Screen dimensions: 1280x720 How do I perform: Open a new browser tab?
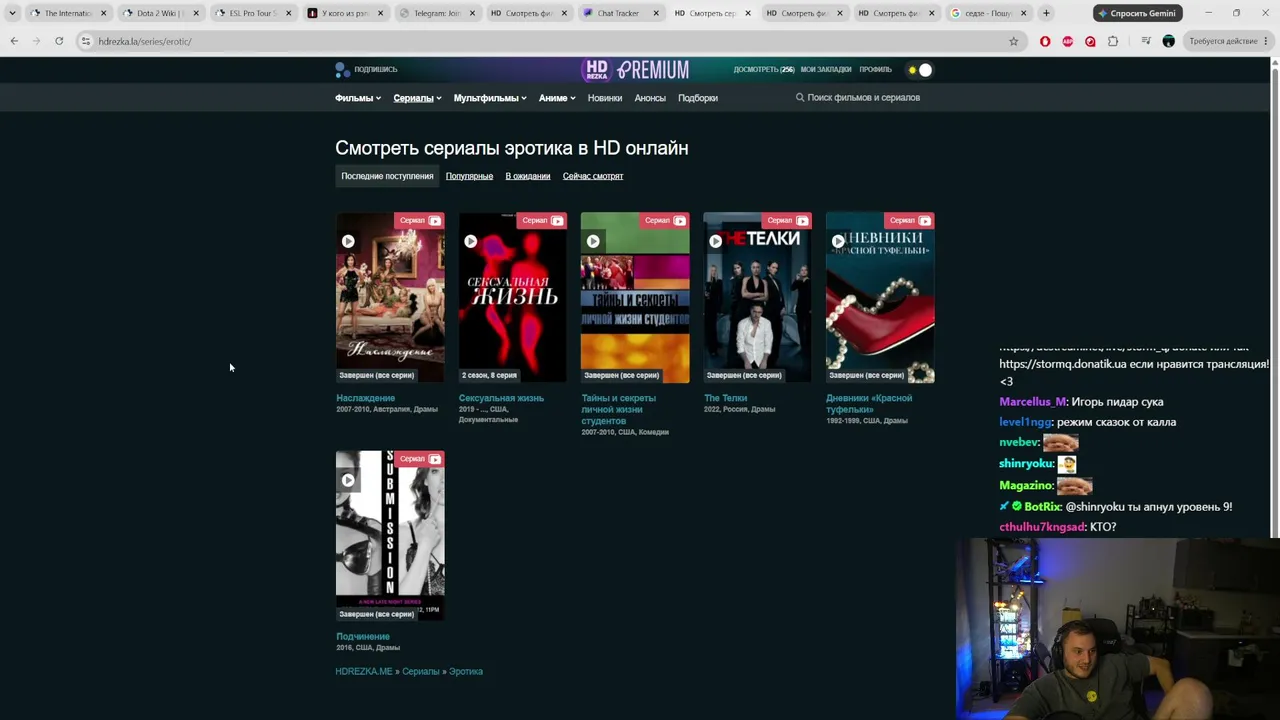[1046, 13]
